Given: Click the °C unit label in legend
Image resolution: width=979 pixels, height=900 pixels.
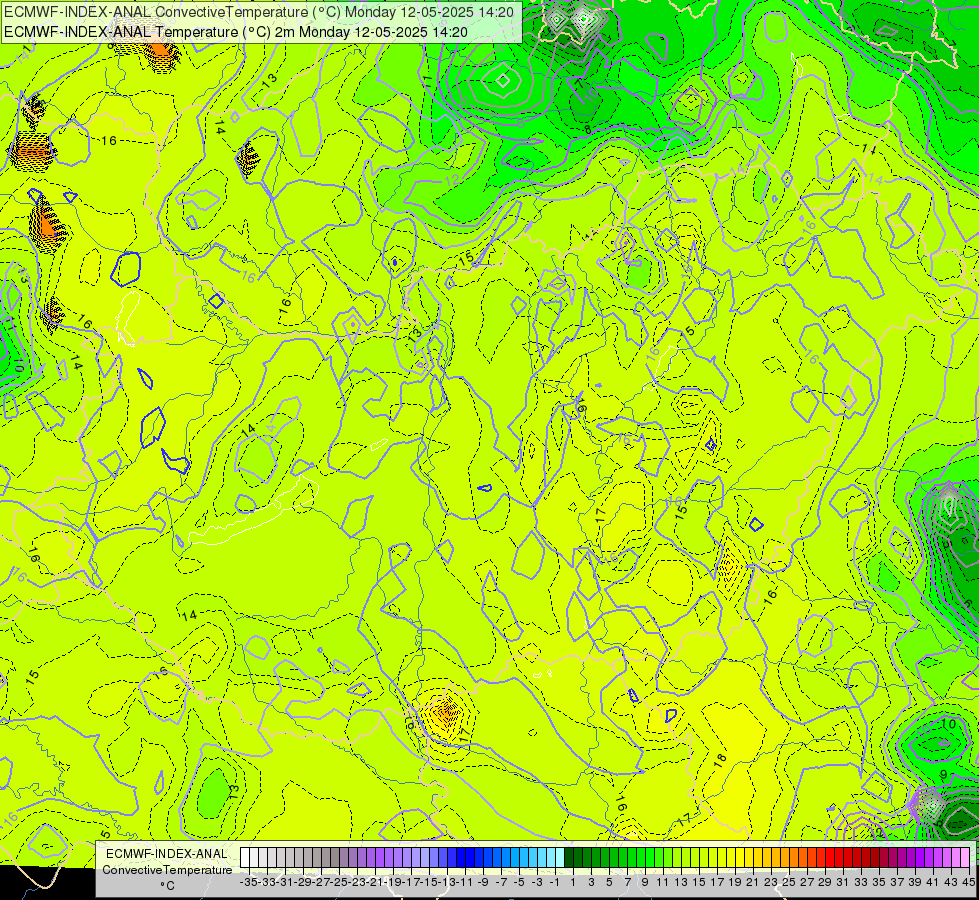Looking at the screenshot, I should tap(167, 885).
